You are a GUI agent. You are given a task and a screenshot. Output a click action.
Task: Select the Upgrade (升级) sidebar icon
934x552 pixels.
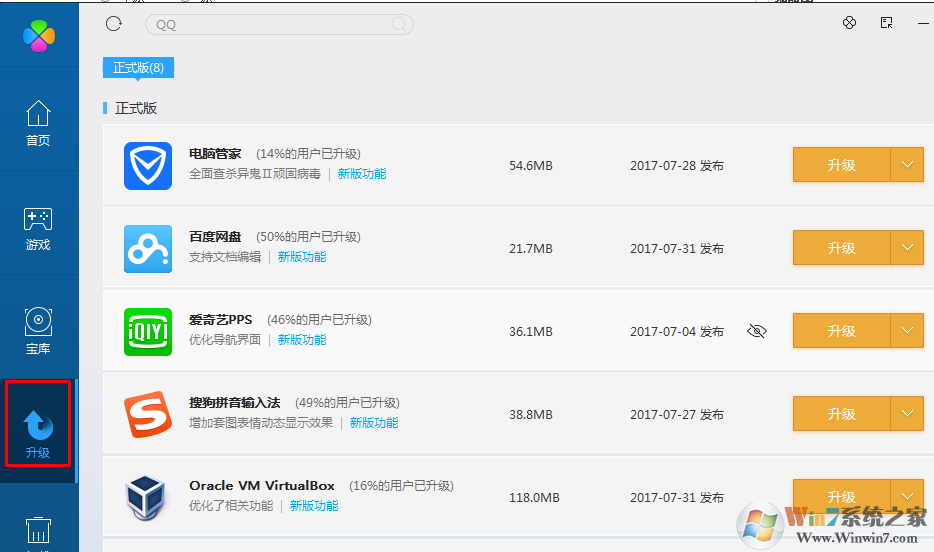[x=38, y=435]
